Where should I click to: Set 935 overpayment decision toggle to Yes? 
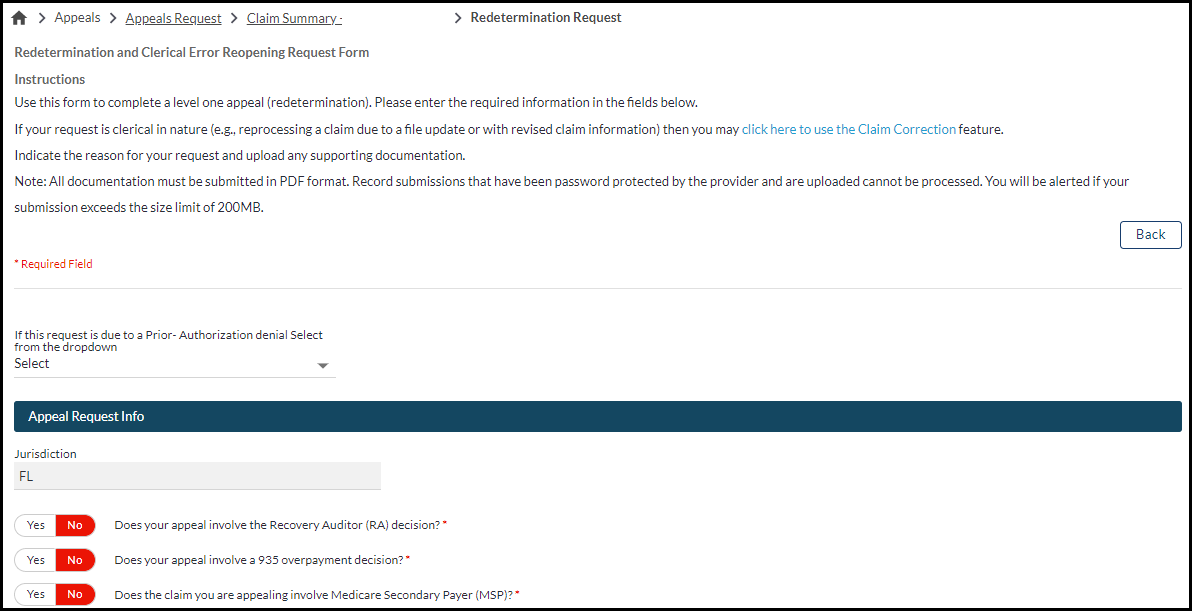36,560
